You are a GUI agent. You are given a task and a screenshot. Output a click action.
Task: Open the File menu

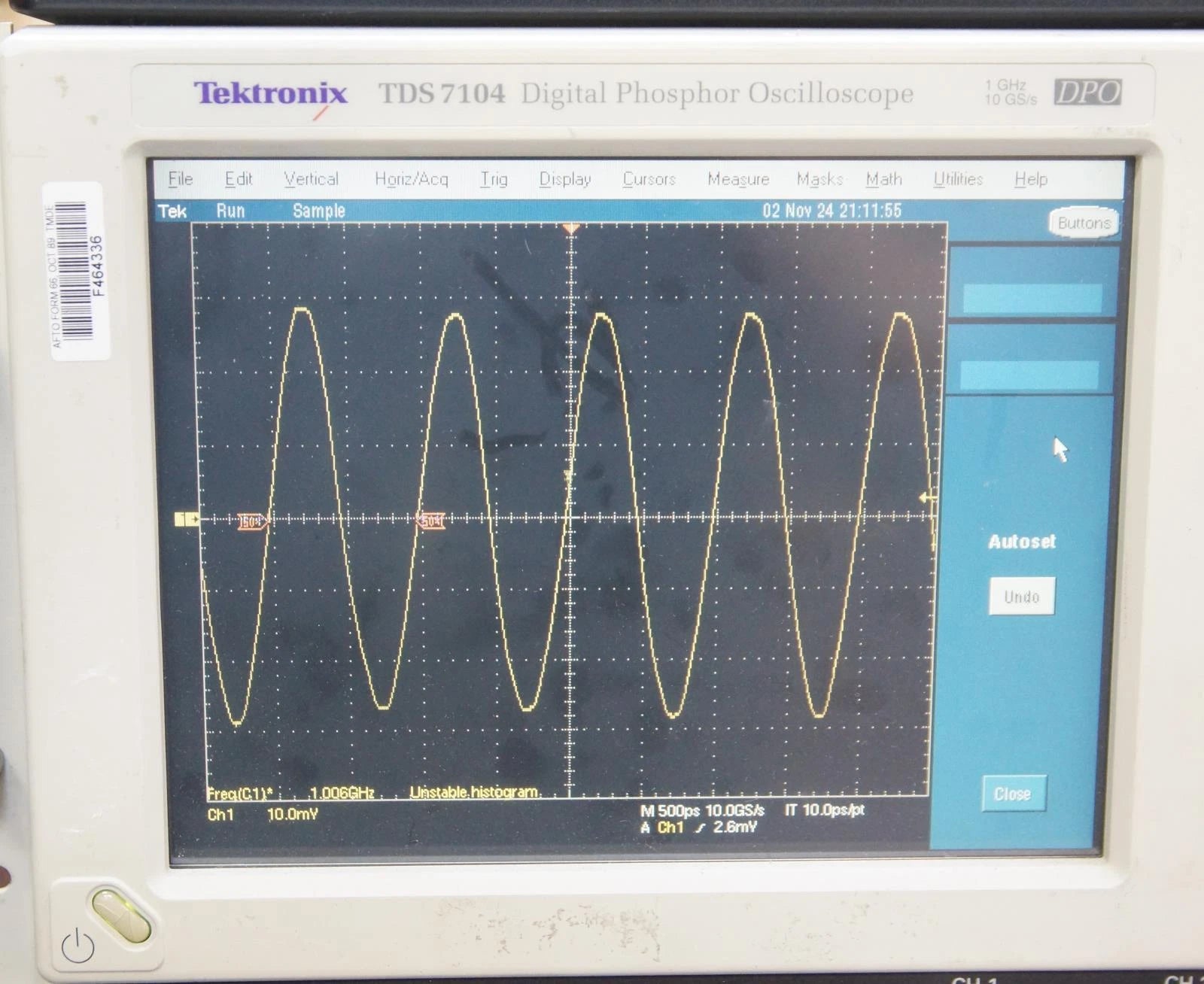[181, 179]
